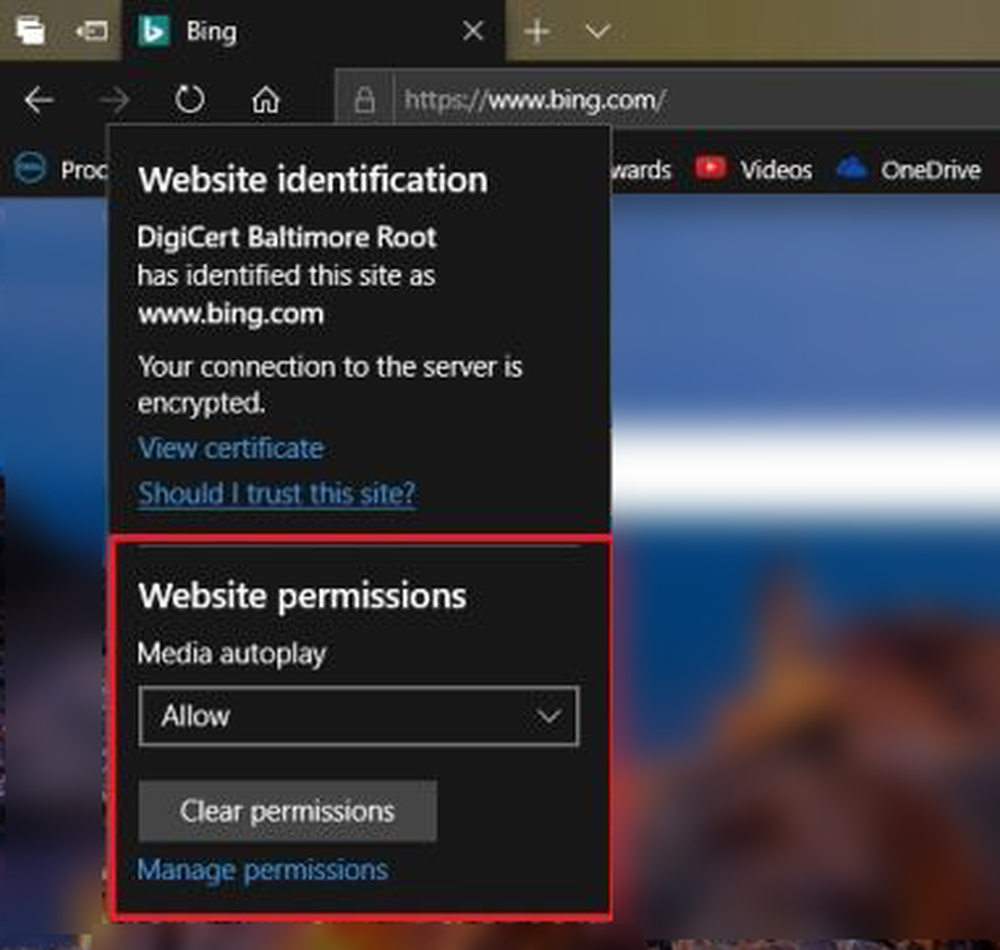The image size is (1000, 950).
Task: Close the Bing tab
Action: click(473, 32)
